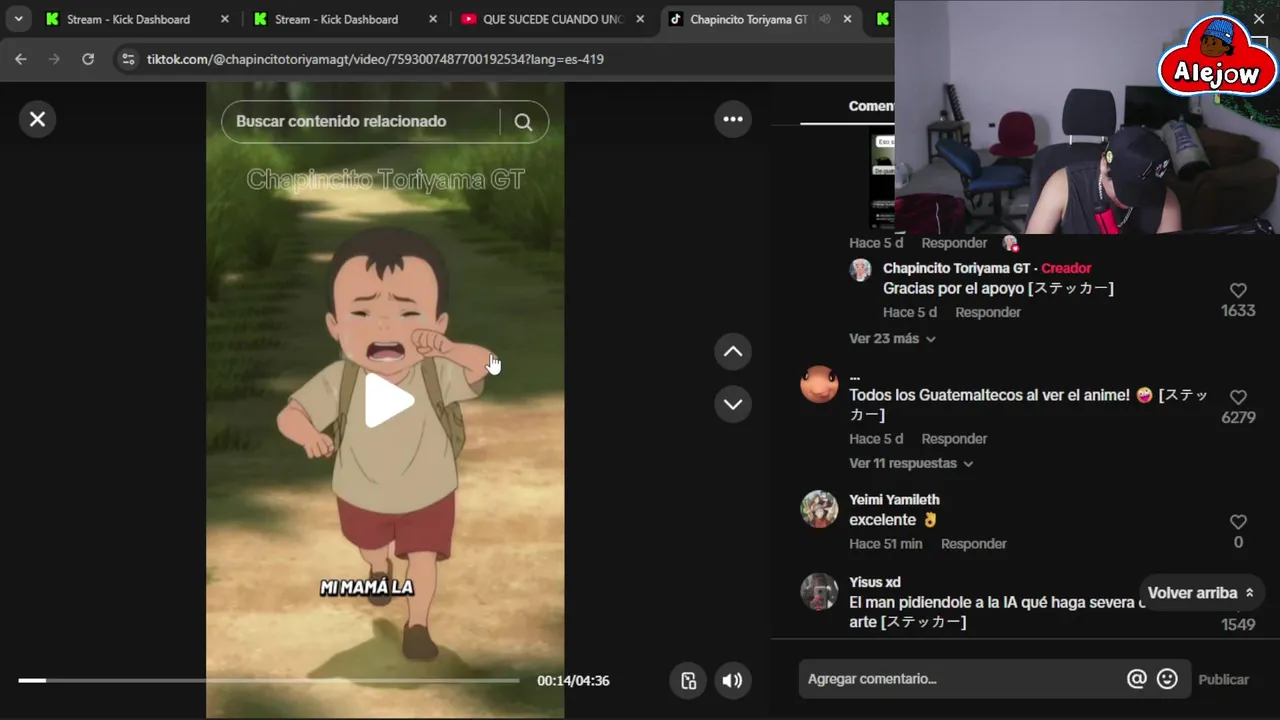The width and height of the screenshot is (1280, 720).
Task: Switch to second 'Stream - Kick Dashboard' tab
Action: coord(336,19)
